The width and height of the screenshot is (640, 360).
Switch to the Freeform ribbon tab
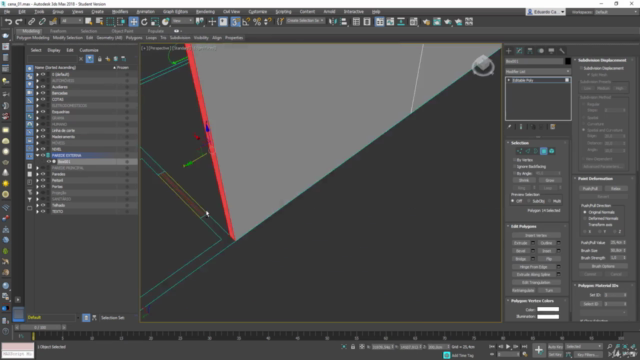[58, 31]
